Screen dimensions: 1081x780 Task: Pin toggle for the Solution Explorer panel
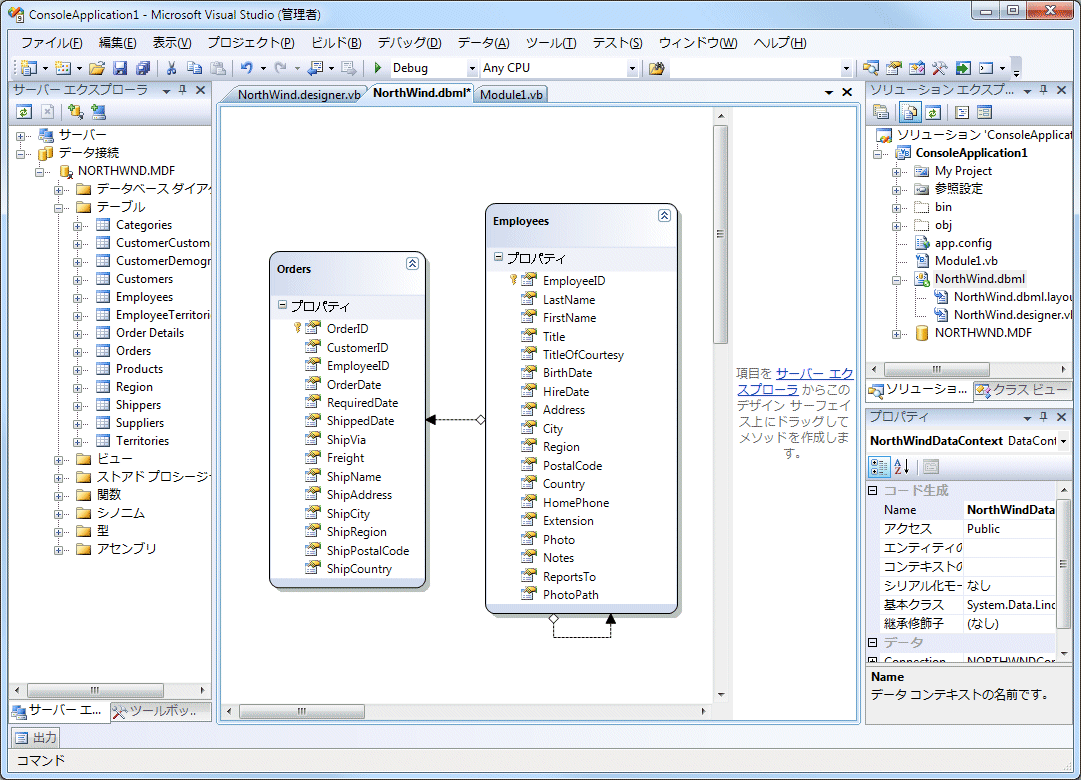1044,90
